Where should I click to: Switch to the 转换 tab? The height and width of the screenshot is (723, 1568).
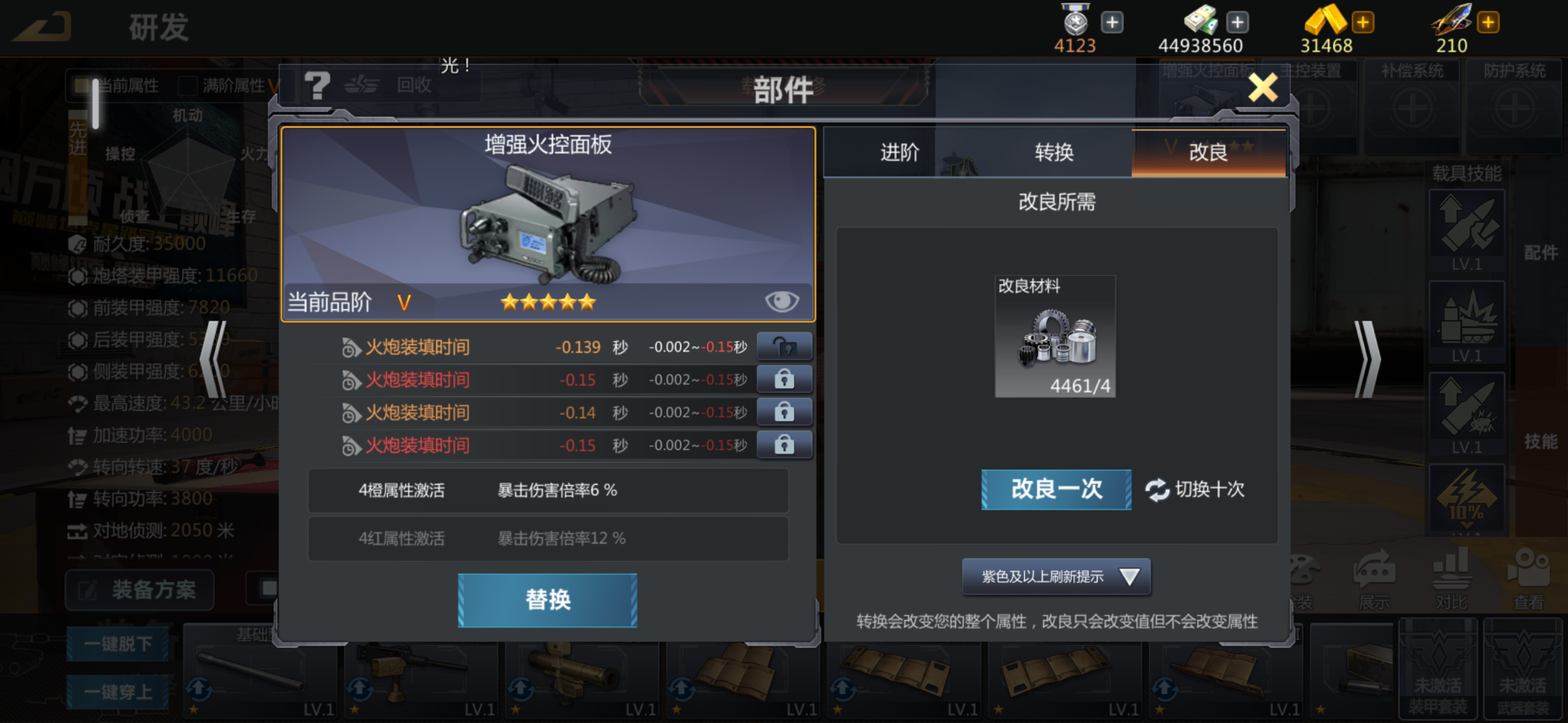tap(1054, 152)
